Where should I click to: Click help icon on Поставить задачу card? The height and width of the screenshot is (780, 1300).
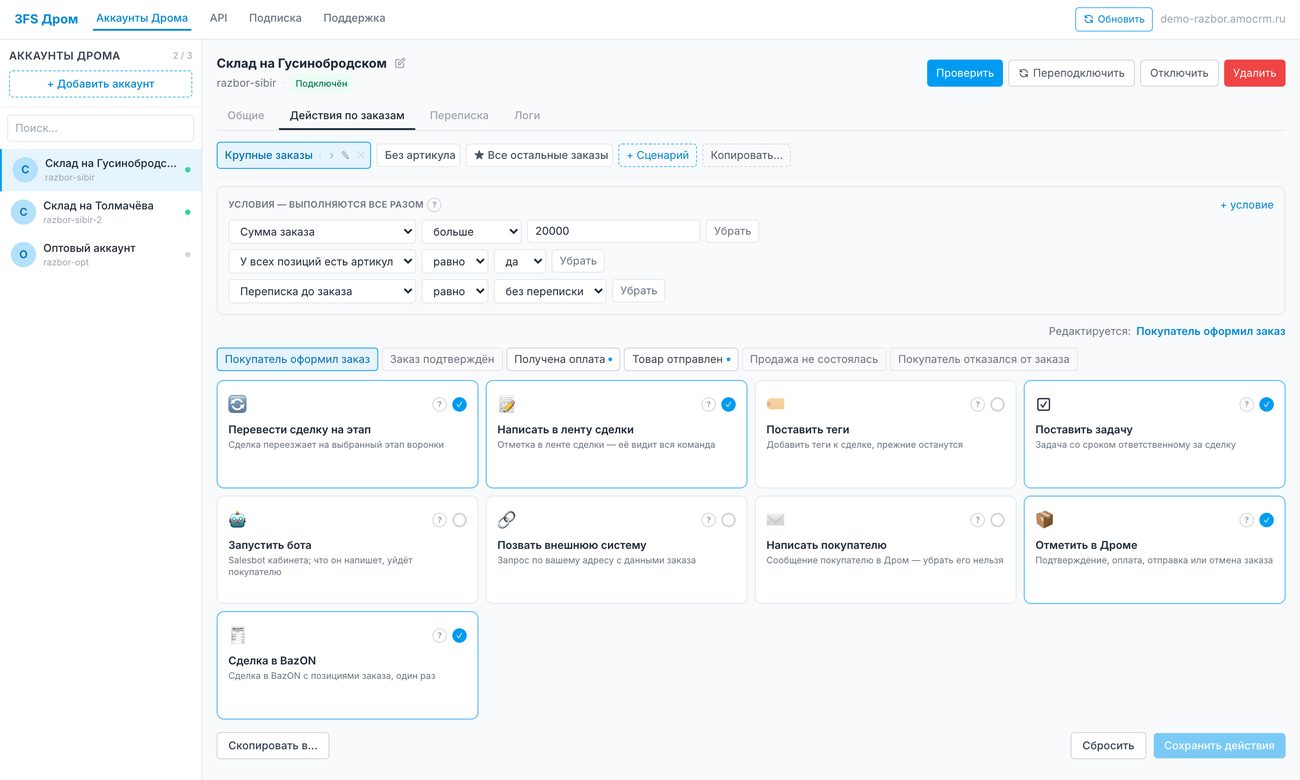(1246, 405)
